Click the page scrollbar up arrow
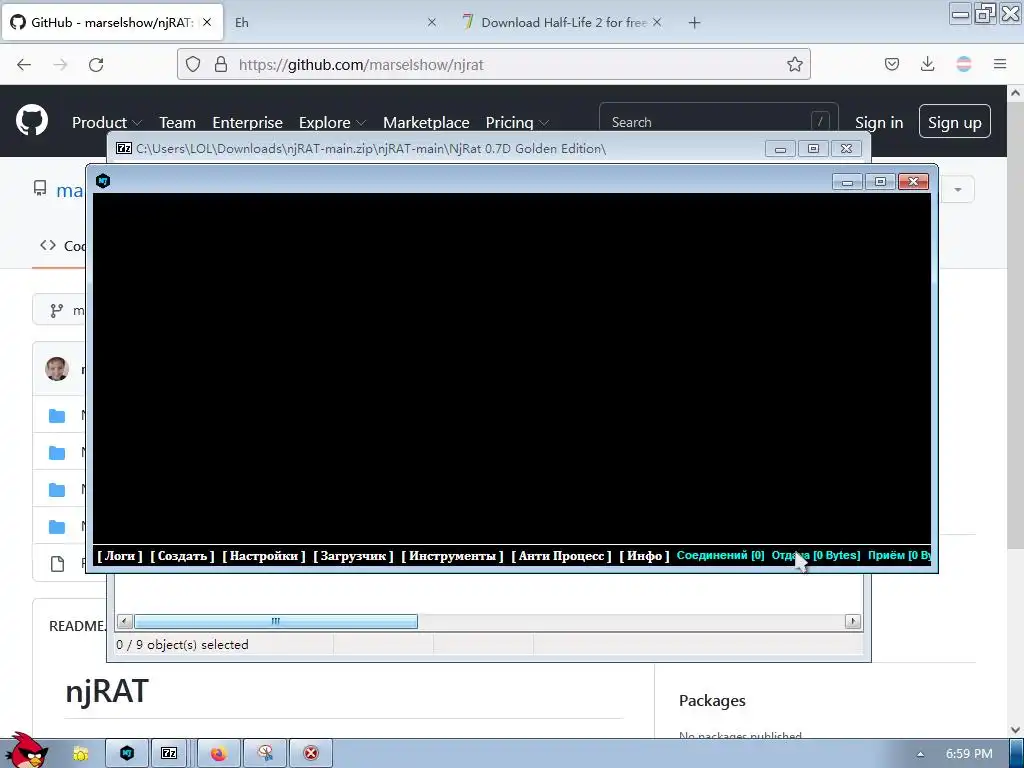Image resolution: width=1024 pixels, height=768 pixels. coord(1015,93)
